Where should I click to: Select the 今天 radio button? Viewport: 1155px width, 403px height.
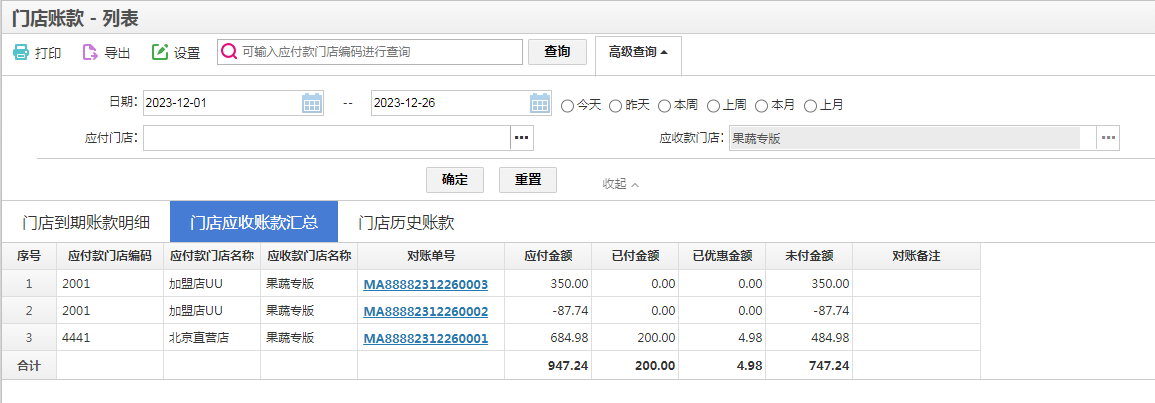(x=567, y=105)
